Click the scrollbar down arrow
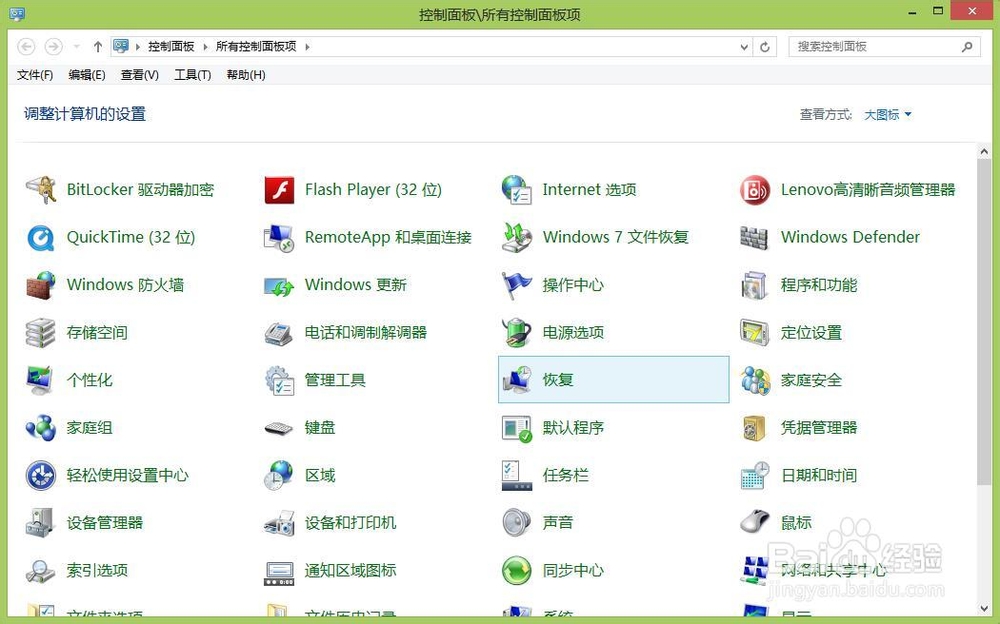The image size is (1000, 624). pos(983,608)
